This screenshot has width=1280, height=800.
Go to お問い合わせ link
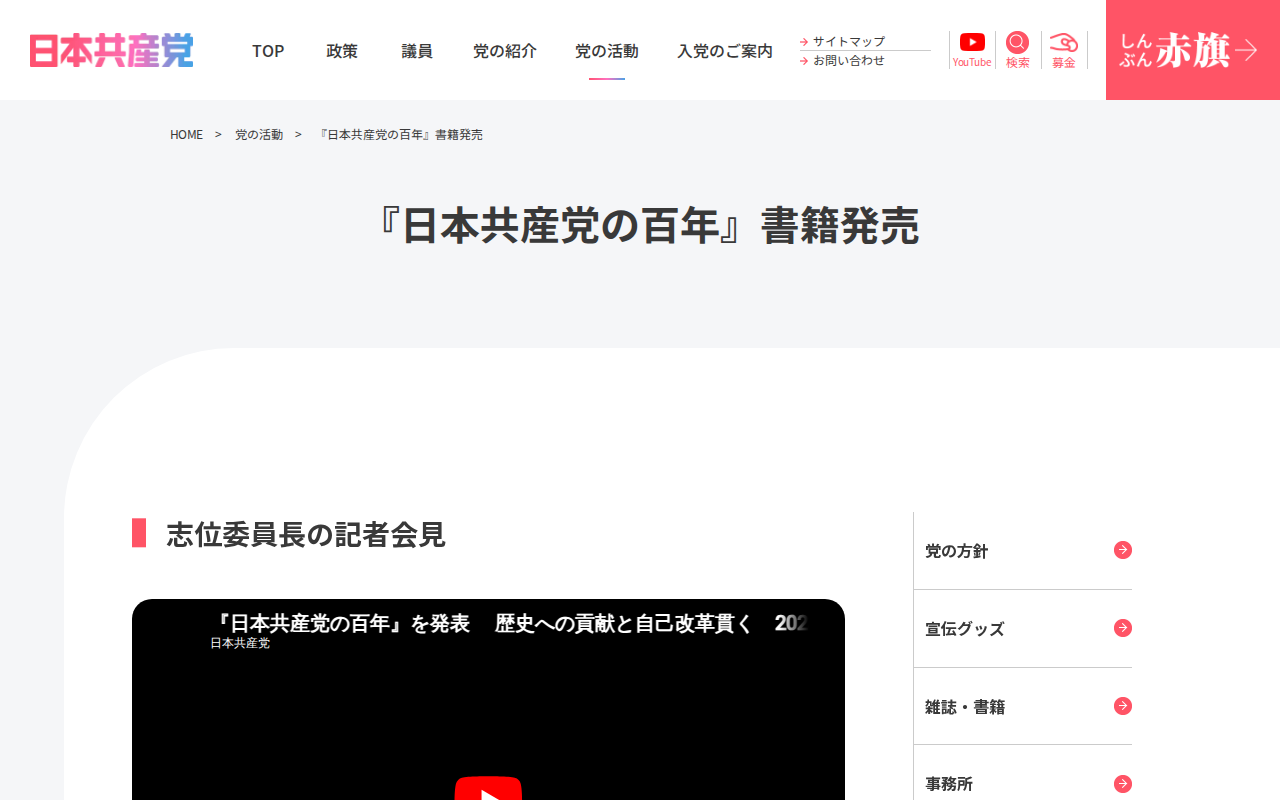848,60
